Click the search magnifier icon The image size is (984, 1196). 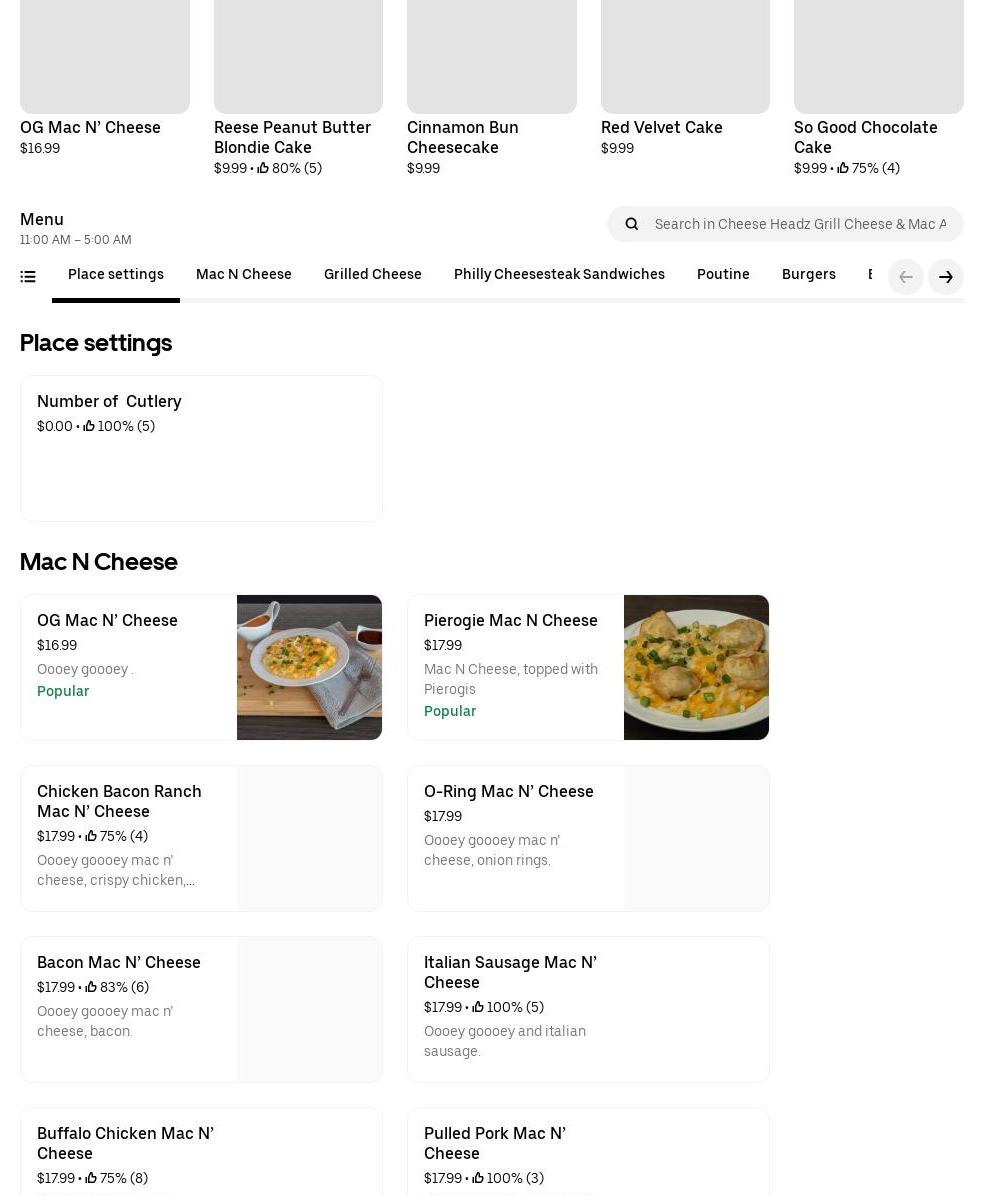coord(632,224)
